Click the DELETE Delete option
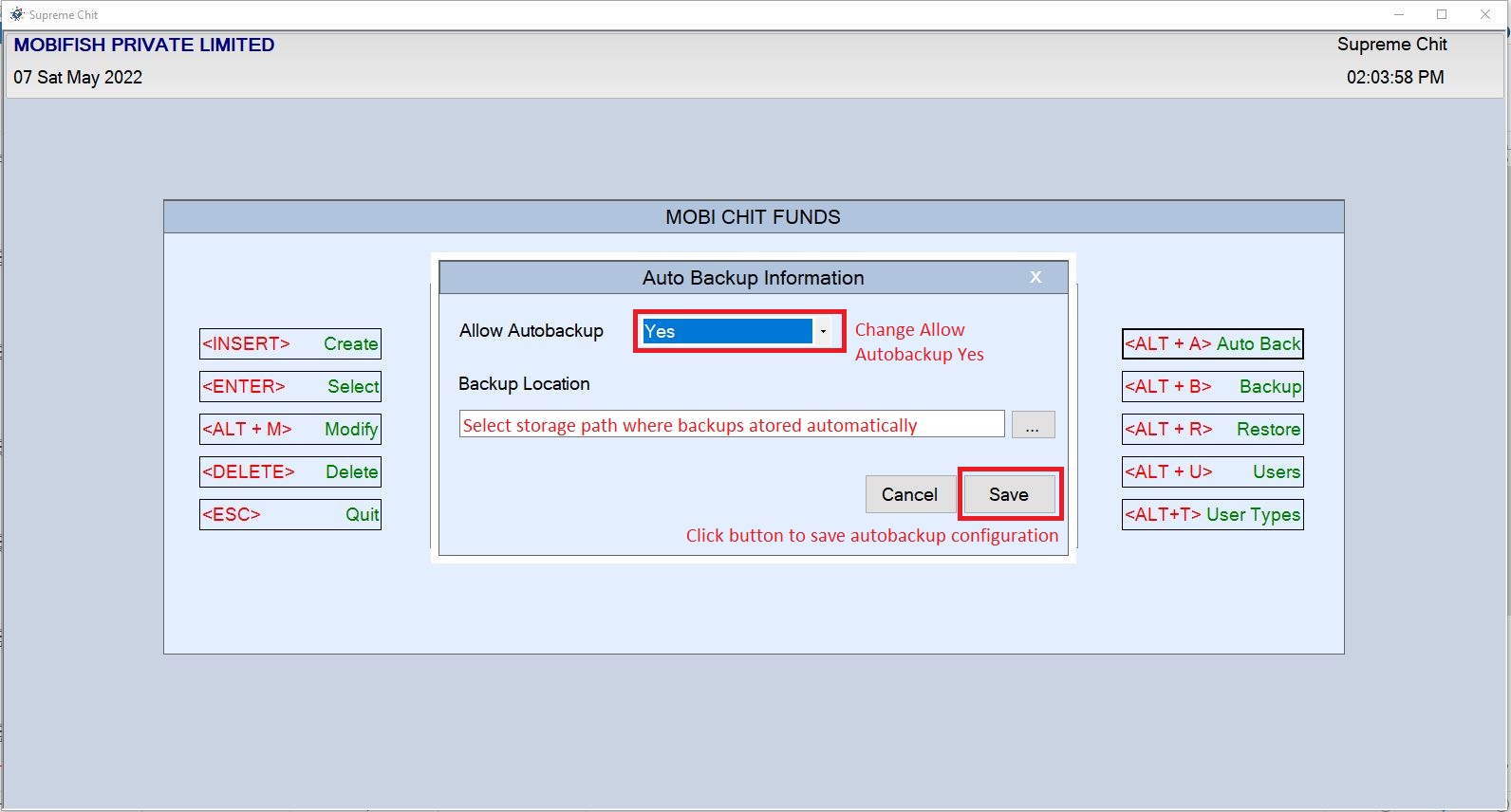Viewport: 1511px width, 812px height. coord(290,471)
